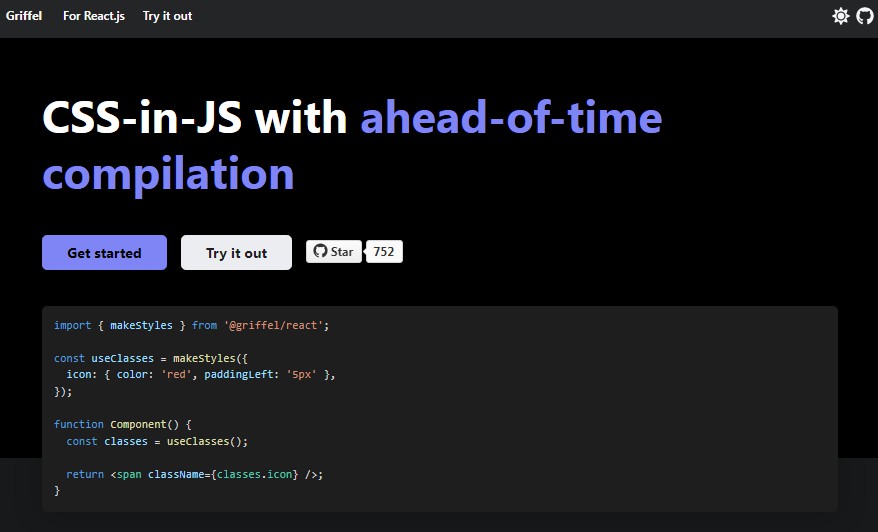This screenshot has width=878, height=532.
Task: Click the 'compilation' heading word
Action: pos(169,175)
